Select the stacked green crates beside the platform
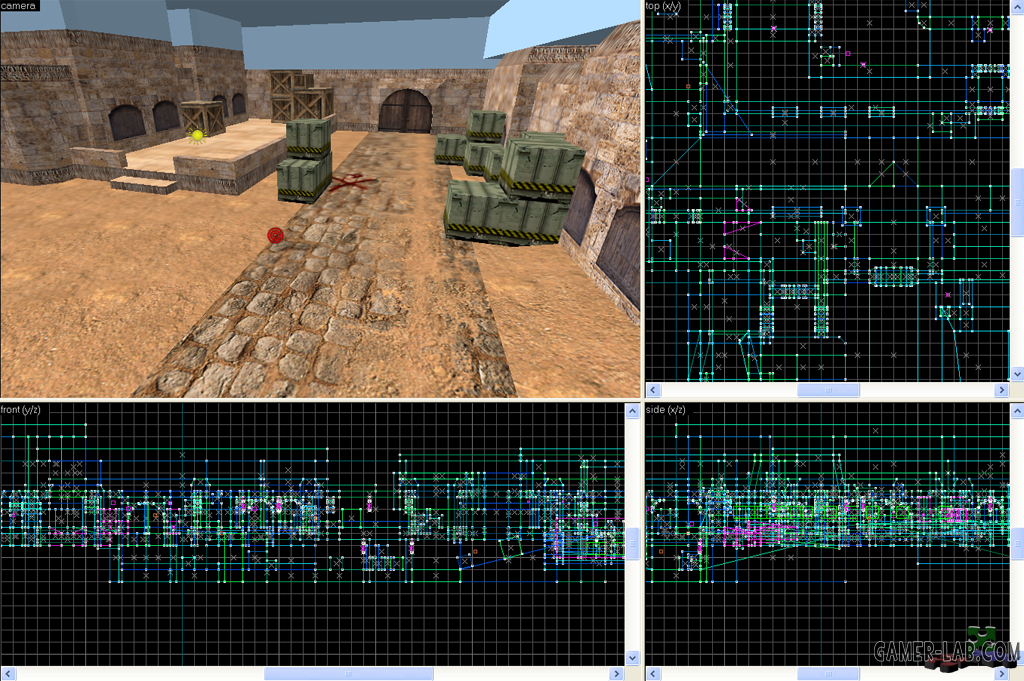Screen dimensions: 1024x681 click(306, 161)
